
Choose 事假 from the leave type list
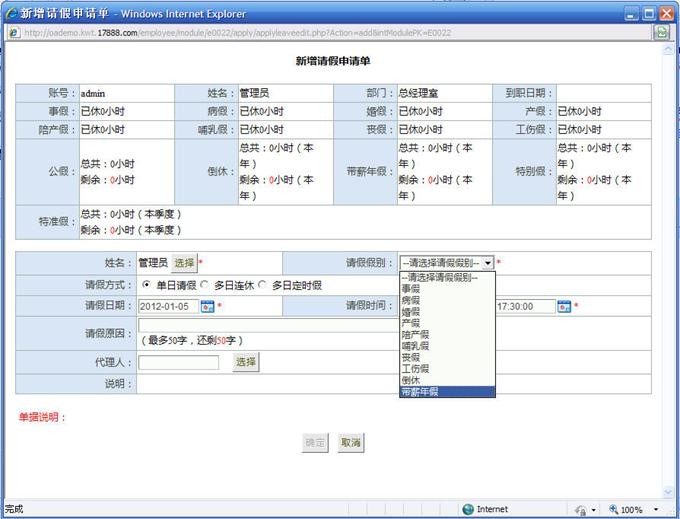pyautogui.click(x=411, y=288)
